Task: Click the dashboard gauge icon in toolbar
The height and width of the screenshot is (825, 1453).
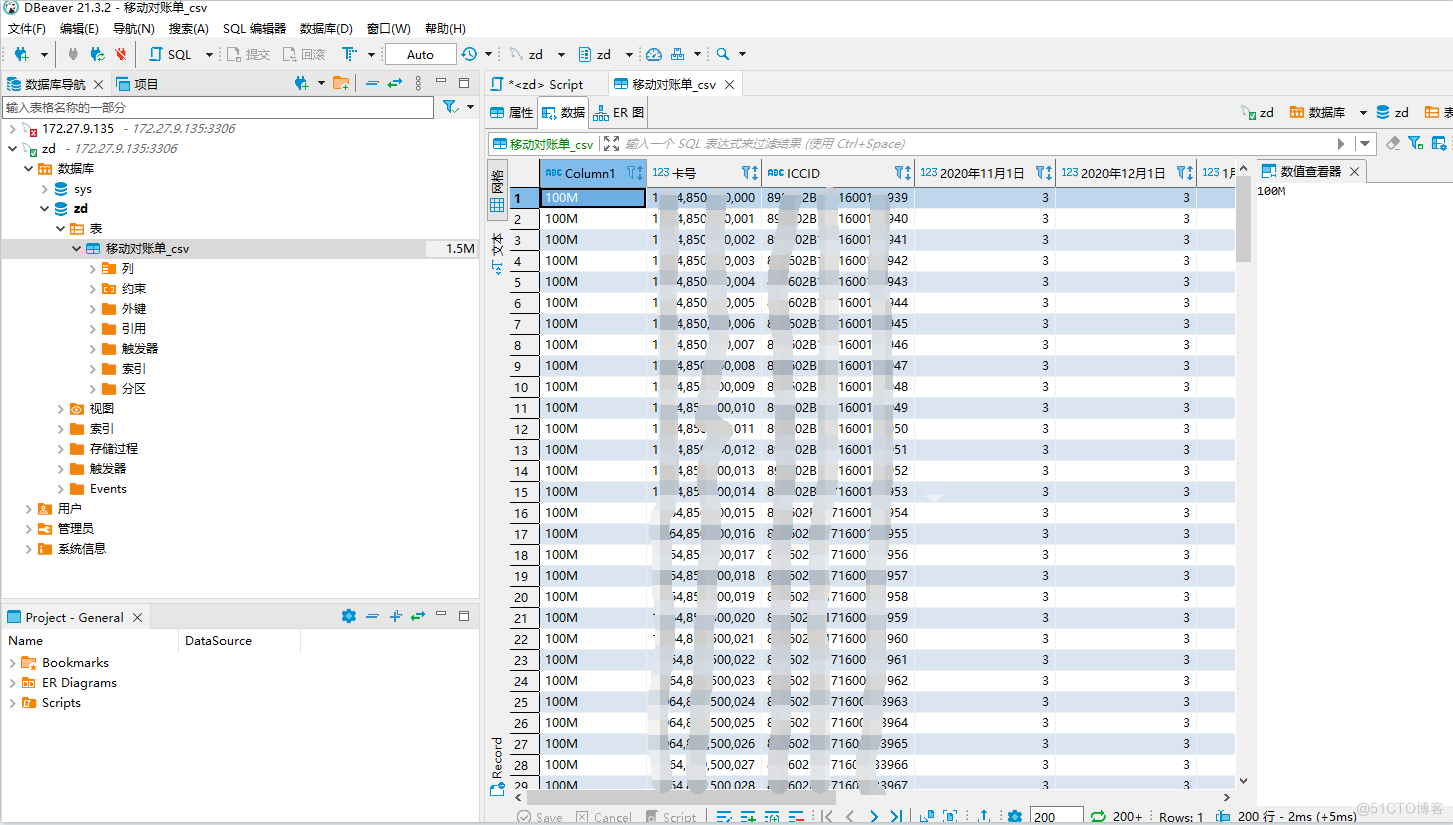Action: [654, 54]
